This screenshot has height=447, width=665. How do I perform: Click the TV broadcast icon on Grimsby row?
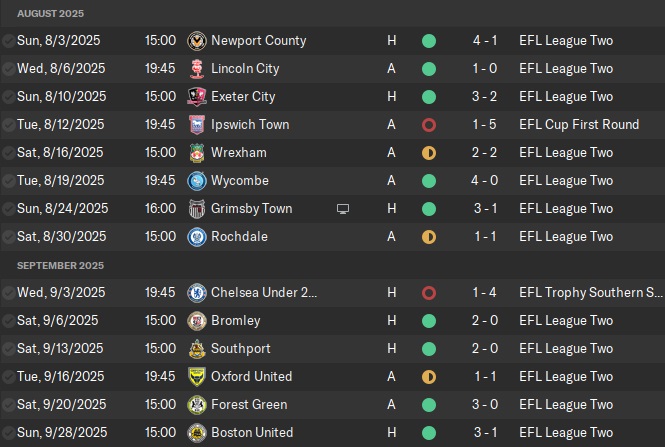click(x=343, y=209)
